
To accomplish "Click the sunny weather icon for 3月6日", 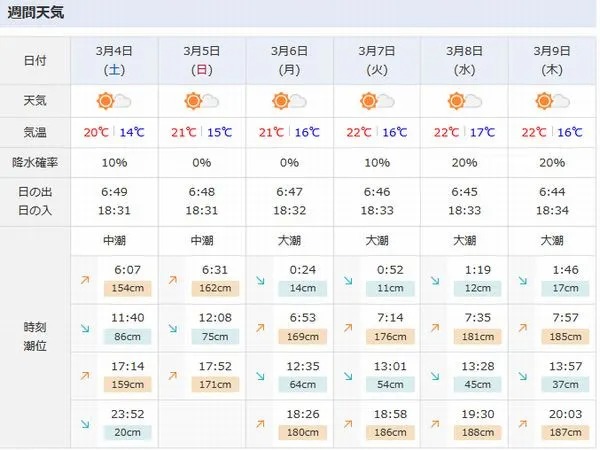I will (x=289, y=101).
